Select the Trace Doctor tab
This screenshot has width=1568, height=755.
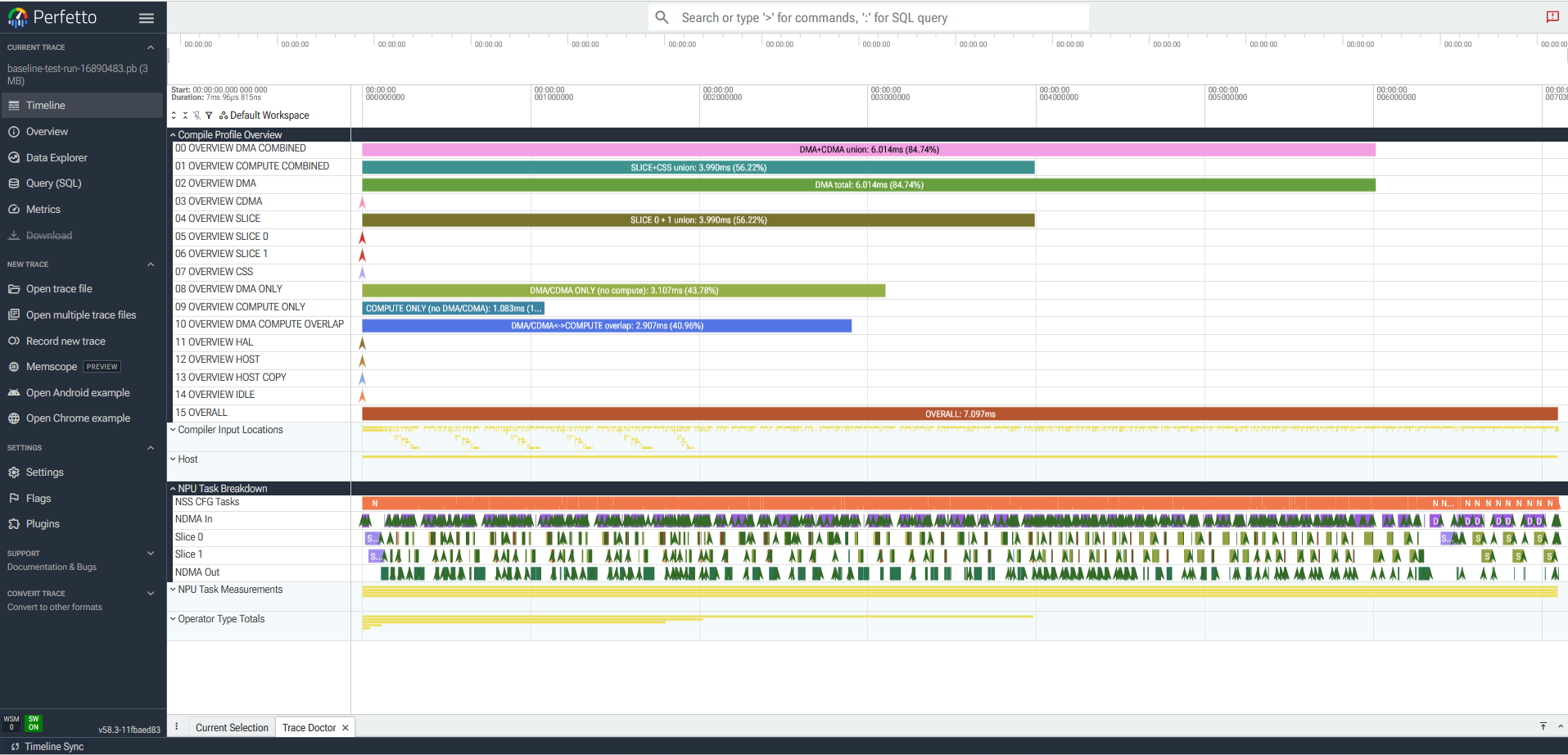(x=309, y=728)
